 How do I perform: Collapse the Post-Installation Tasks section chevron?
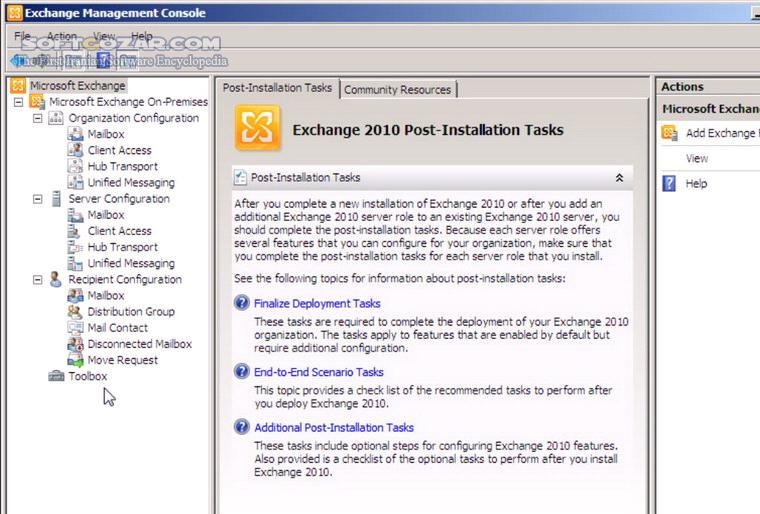pyautogui.click(x=619, y=178)
